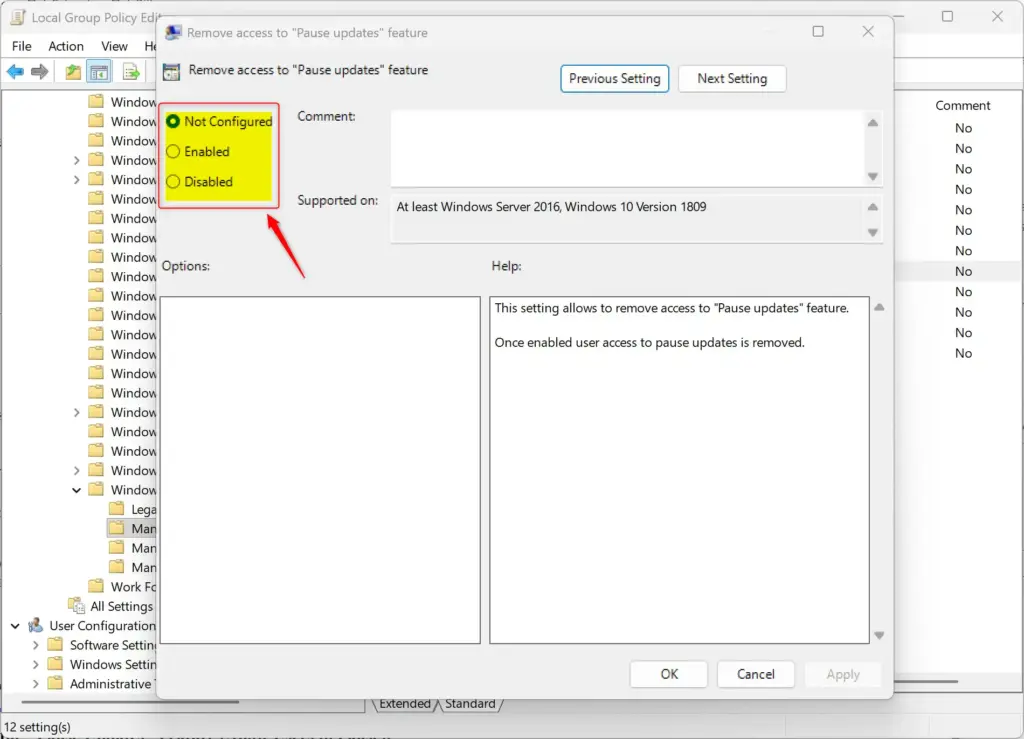The image size is (1024, 739).
Task: Maximize the policy setting dialog
Action: tap(818, 31)
